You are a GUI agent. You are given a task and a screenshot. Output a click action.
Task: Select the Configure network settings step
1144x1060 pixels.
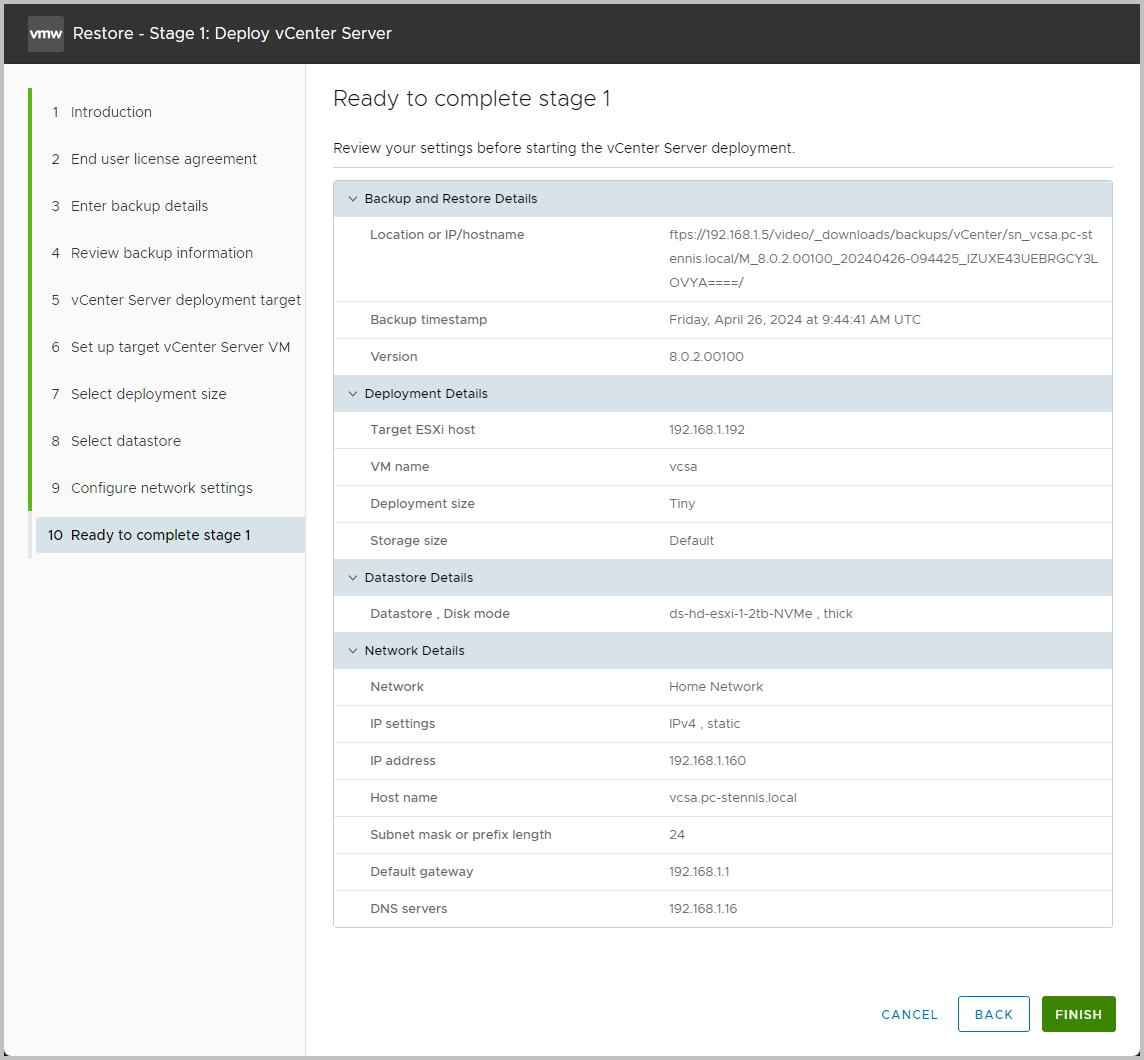pyautogui.click(x=161, y=487)
